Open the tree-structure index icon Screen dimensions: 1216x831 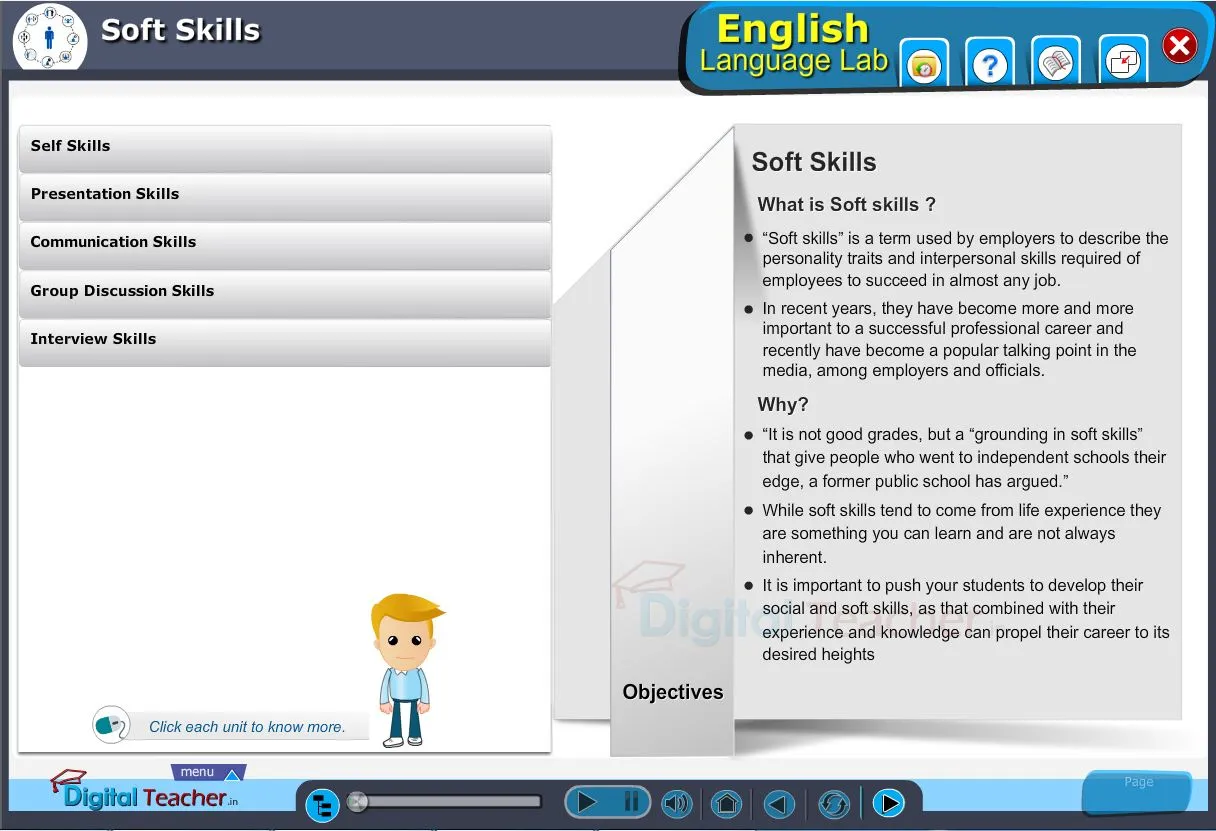pos(322,805)
